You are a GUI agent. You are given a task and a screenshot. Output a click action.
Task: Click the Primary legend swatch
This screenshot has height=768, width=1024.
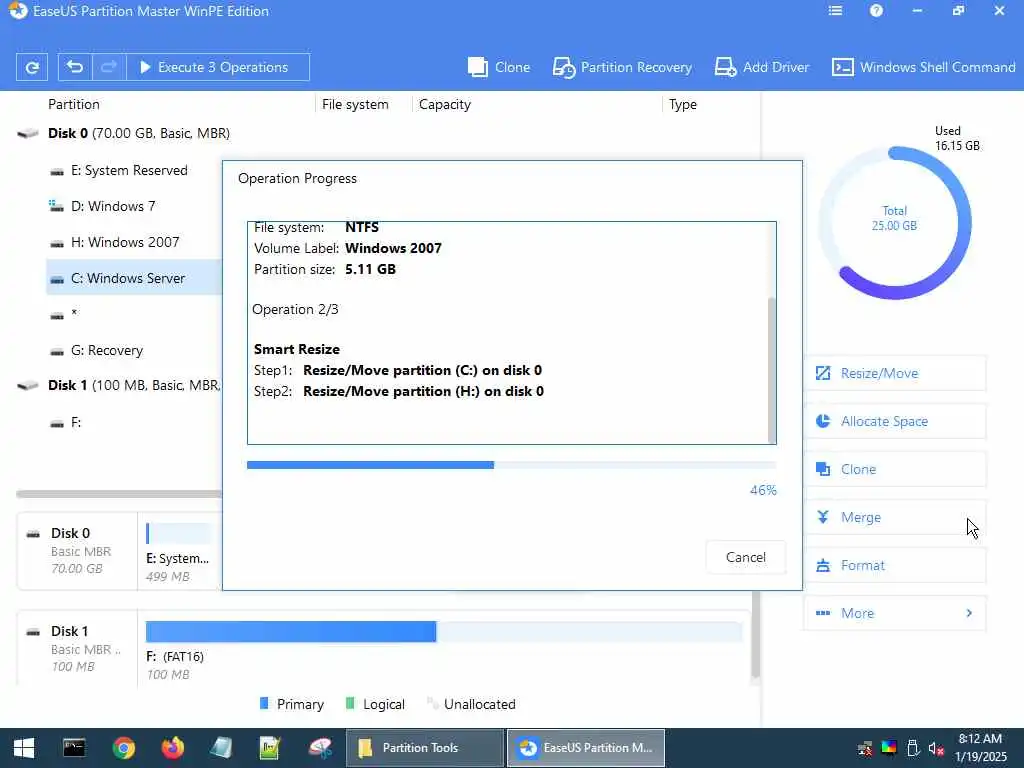click(264, 703)
